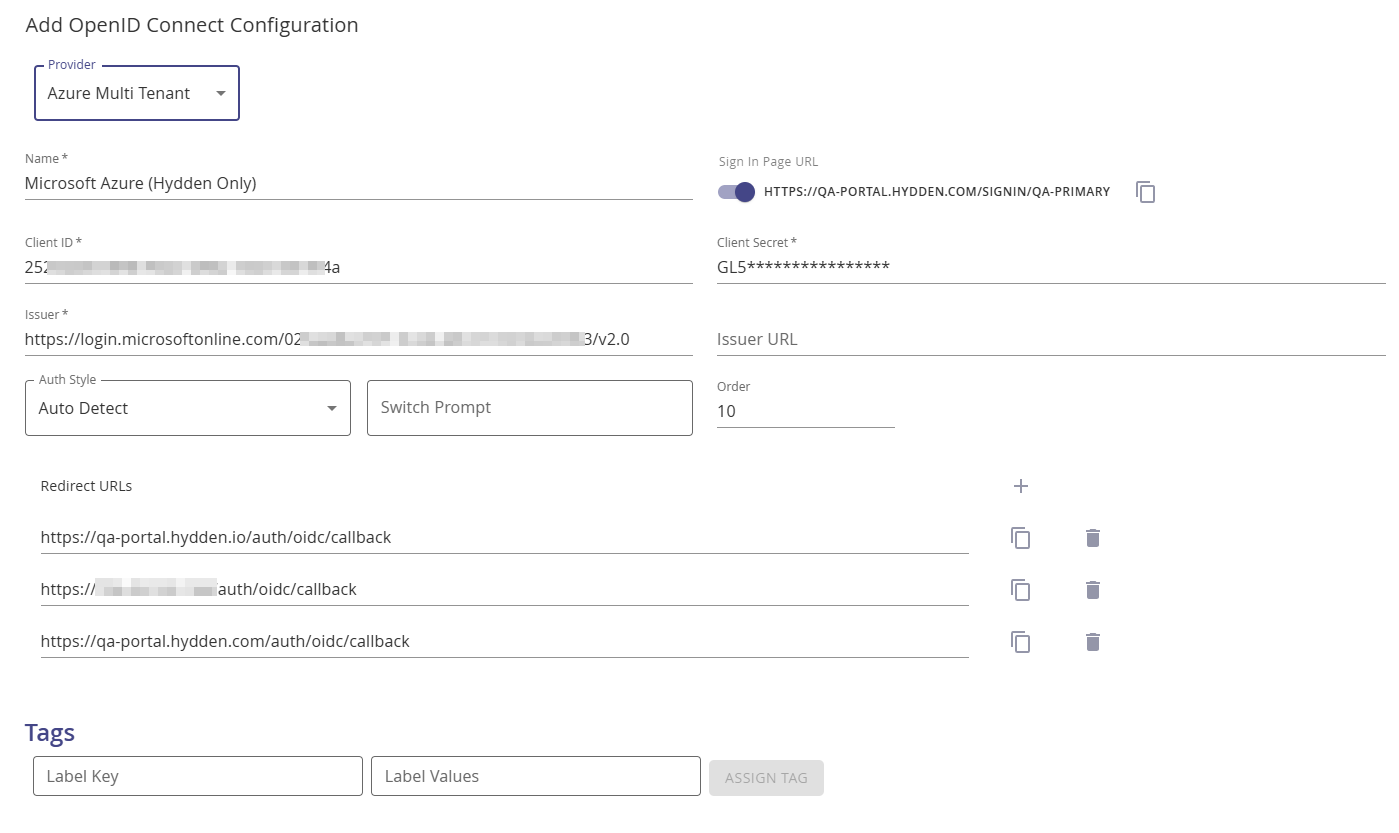This screenshot has height=833, width=1399.
Task: Copy the Sign In Page URL
Action: pos(1144,192)
